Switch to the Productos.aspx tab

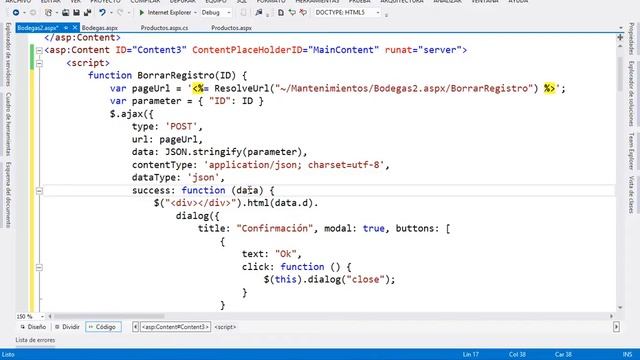click(x=231, y=28)
